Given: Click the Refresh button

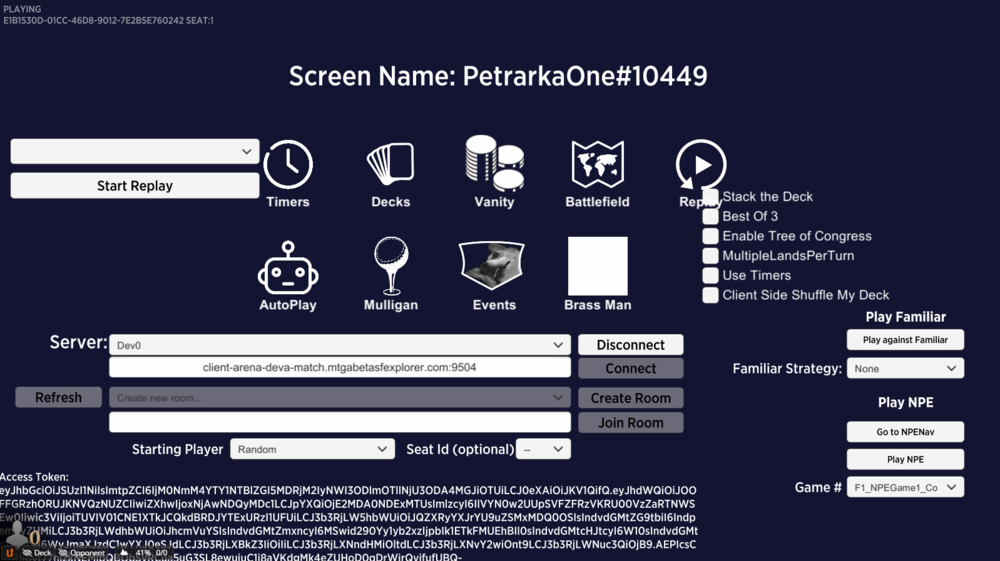Looking at the screenshot, I should (x=58, y=397).
